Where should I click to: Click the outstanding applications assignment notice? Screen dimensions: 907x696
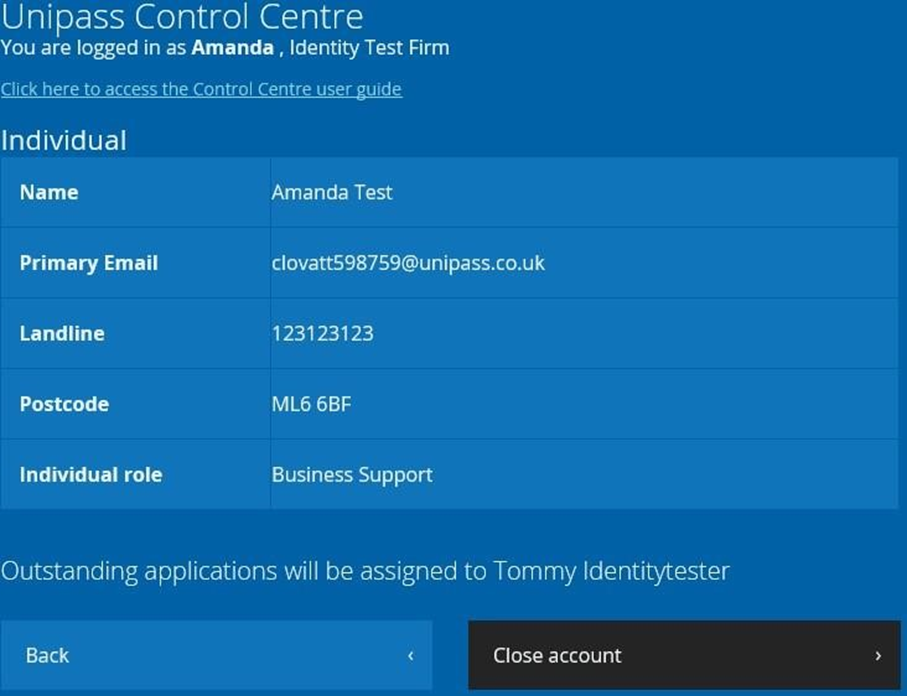(365, 571)
